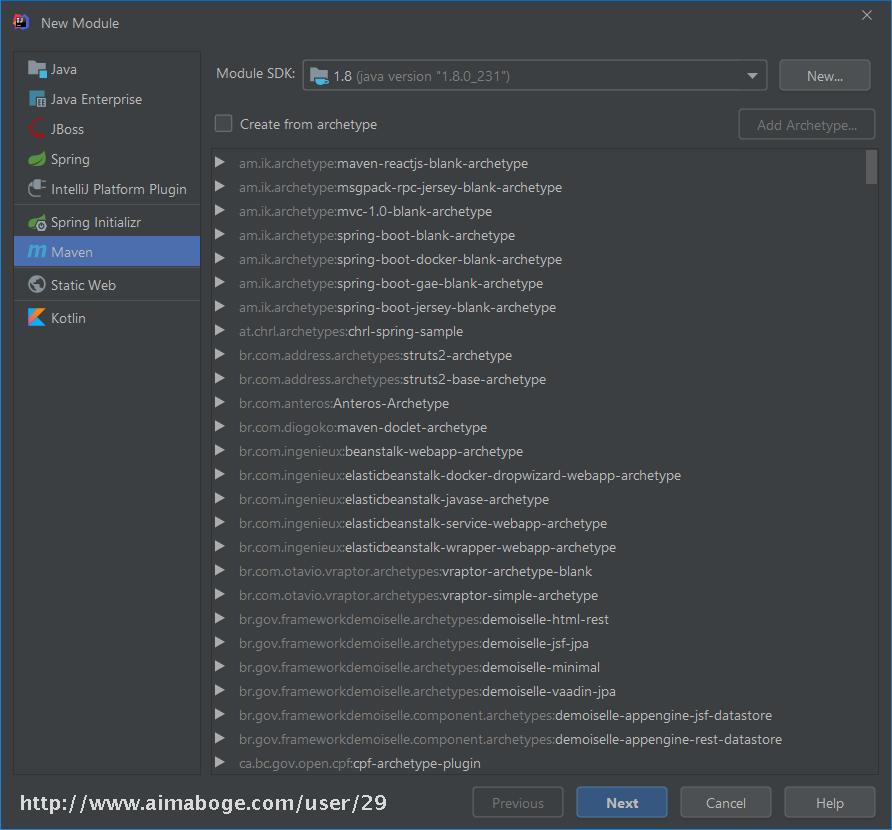Select Java Enterprise module type label
Screen dimensions: 892x830
point(96,100)
